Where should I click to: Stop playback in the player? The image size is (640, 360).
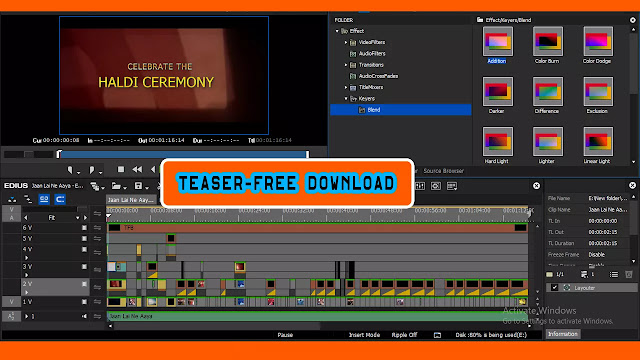click(121, 169)
